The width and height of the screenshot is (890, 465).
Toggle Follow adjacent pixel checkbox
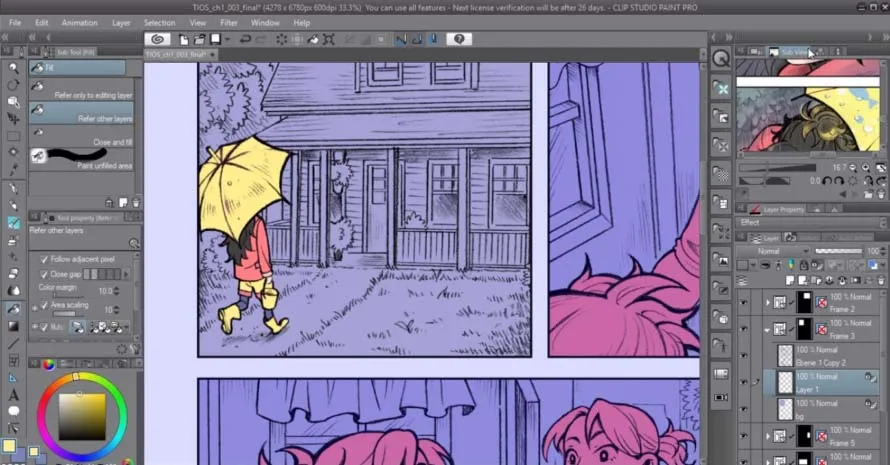tap(44, 259)
